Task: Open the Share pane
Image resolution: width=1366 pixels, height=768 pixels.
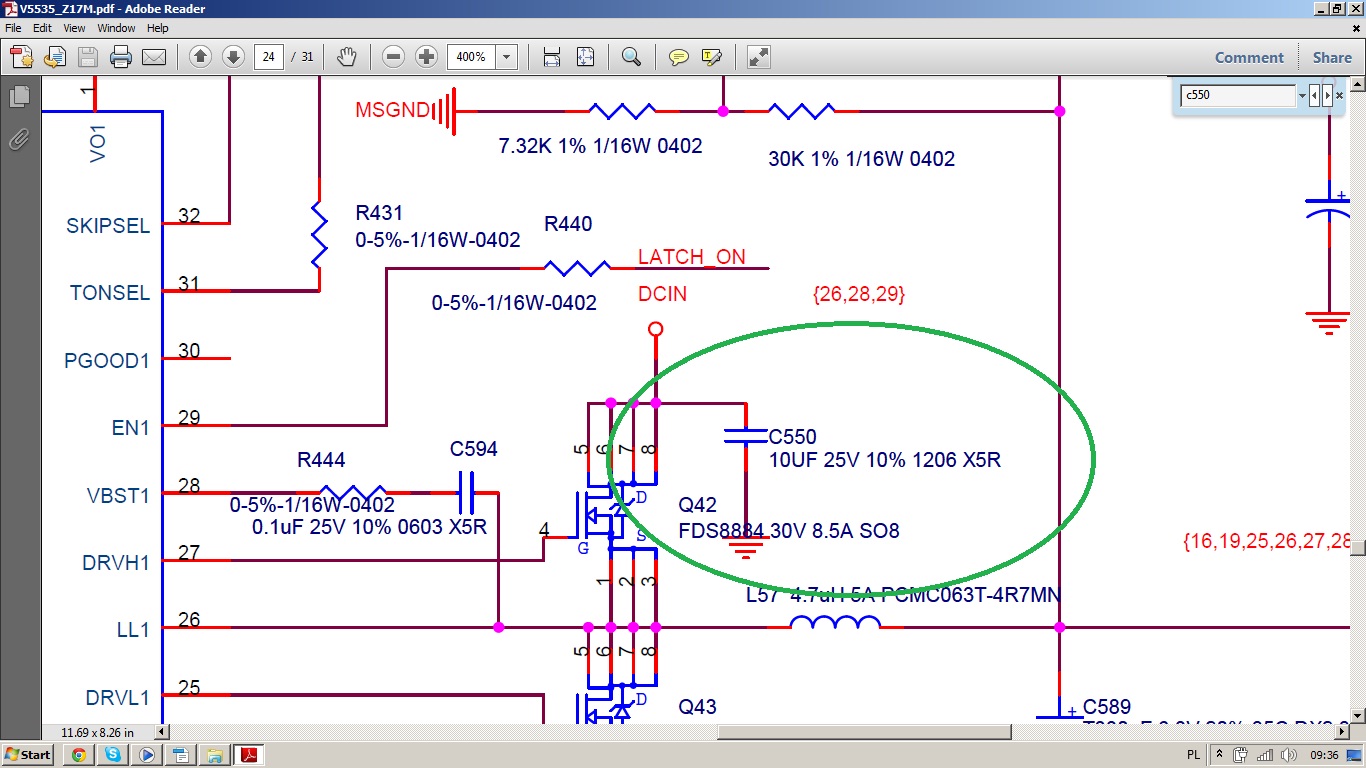Action: point(1332,57)
